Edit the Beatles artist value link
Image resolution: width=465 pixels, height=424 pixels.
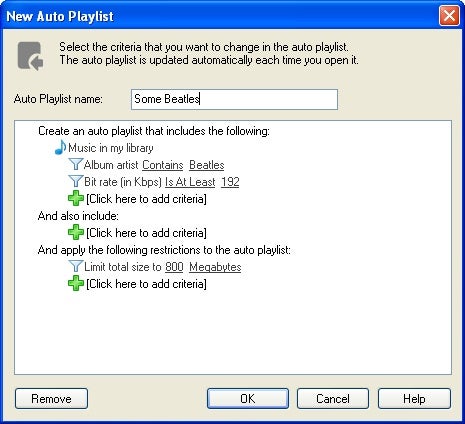207,165
